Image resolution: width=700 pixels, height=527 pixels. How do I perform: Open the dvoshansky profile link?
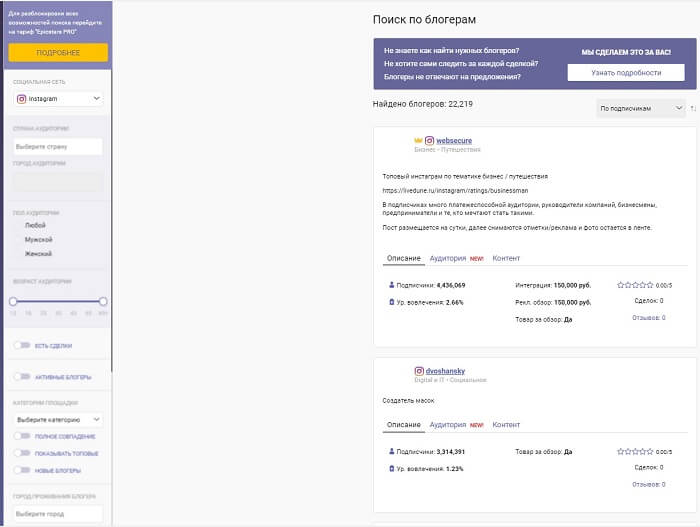(x=445, y=371)
